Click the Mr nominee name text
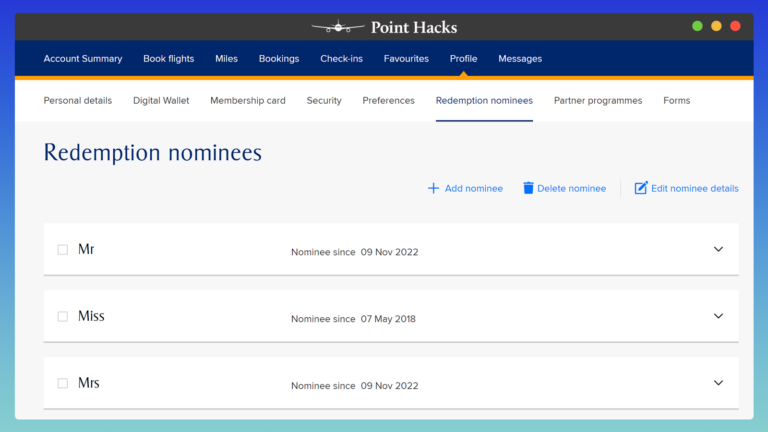The image size is (768, 432). tap(86, 249)
